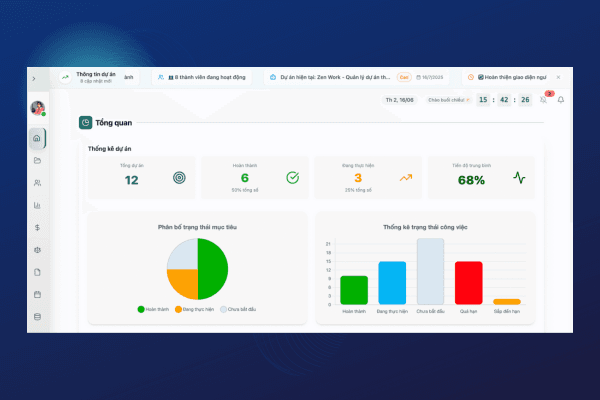Click the Phân bố trạng thái mục tiêu chart title
This screenshot has height=400, width=600.
(x=197, y=227)
